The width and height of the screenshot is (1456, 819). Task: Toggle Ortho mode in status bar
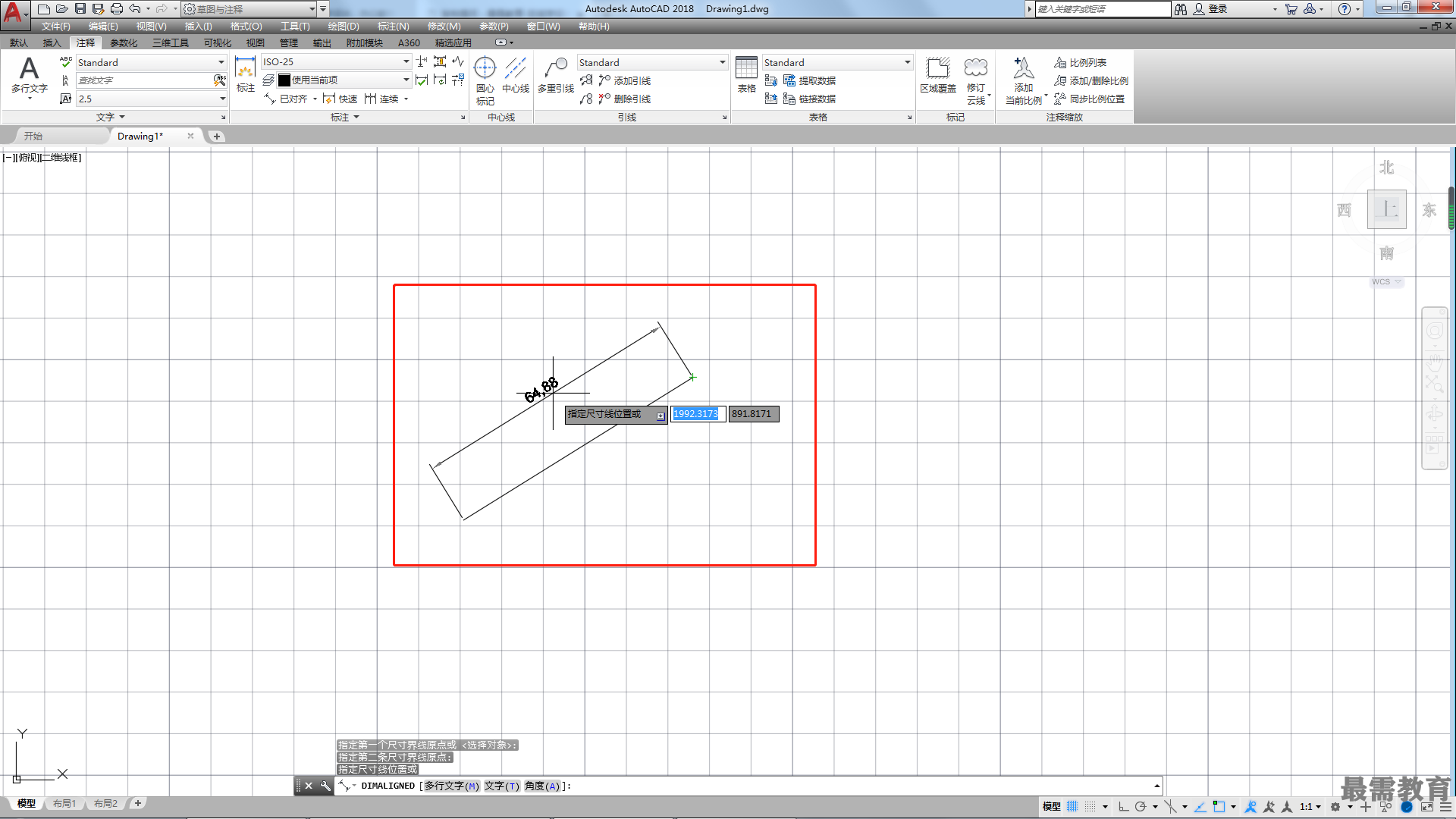click(x=1123, y=807)
